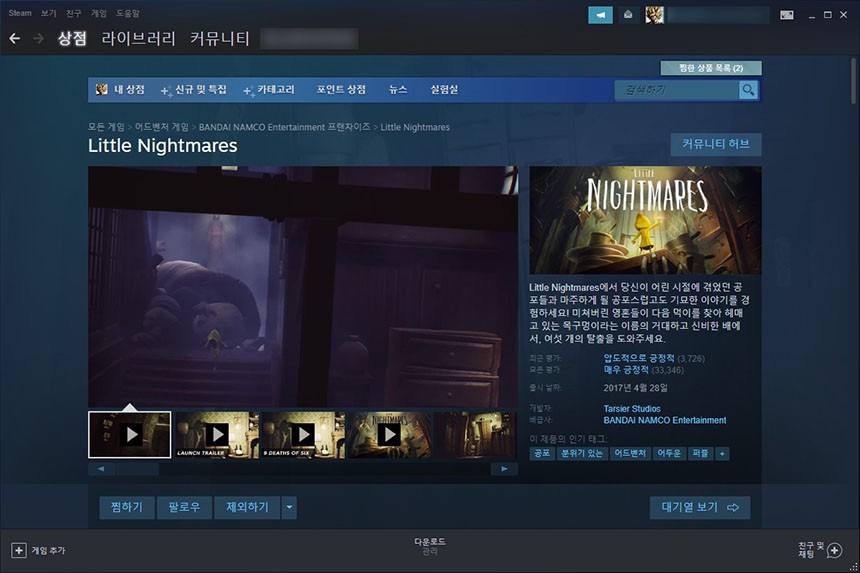The image size is (860, 573).
Task: Play the LAUNCH TRAILER thumbnail
Action: tap(218, 435)
